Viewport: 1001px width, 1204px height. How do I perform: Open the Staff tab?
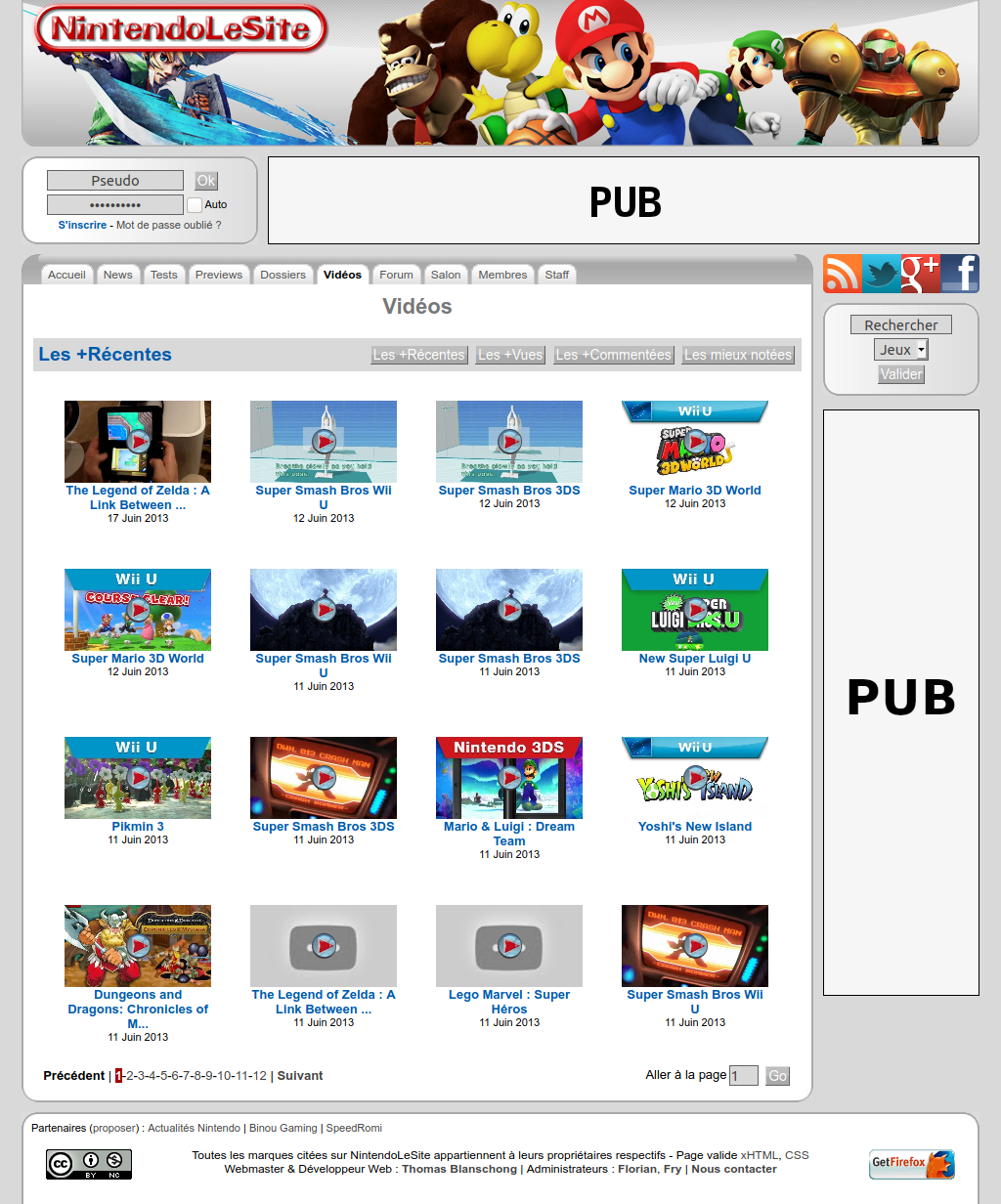(x=557, y=275)
